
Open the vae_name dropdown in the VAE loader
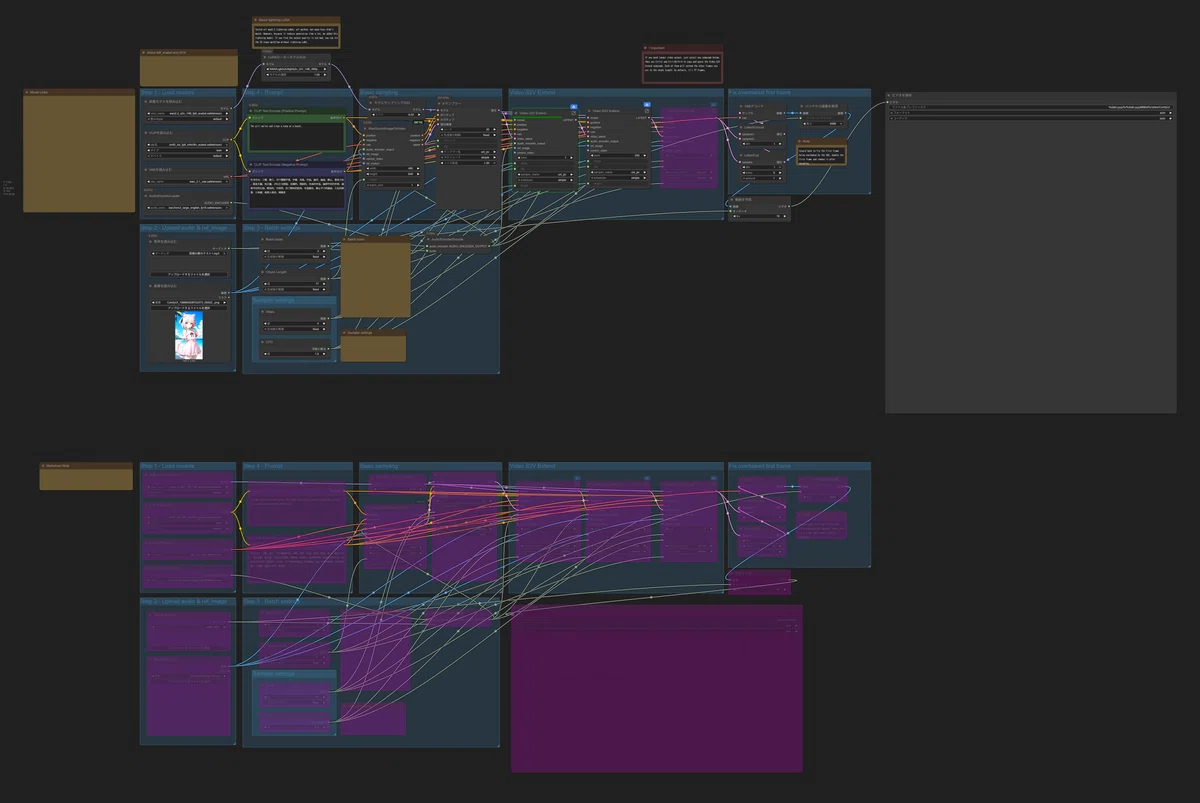[188, 182]
